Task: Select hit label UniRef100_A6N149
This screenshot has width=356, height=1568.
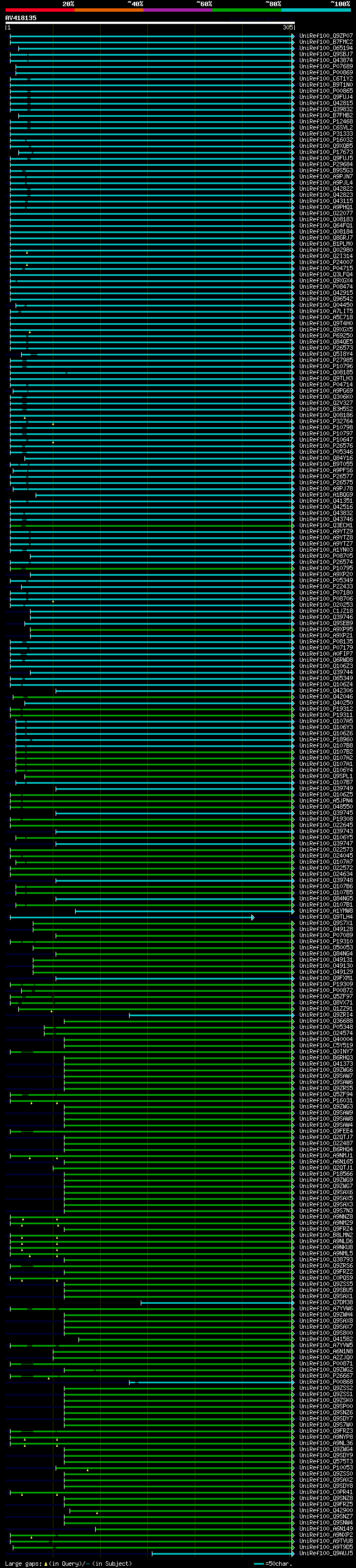Action: pyautogui.click(x=326, y=1529)
